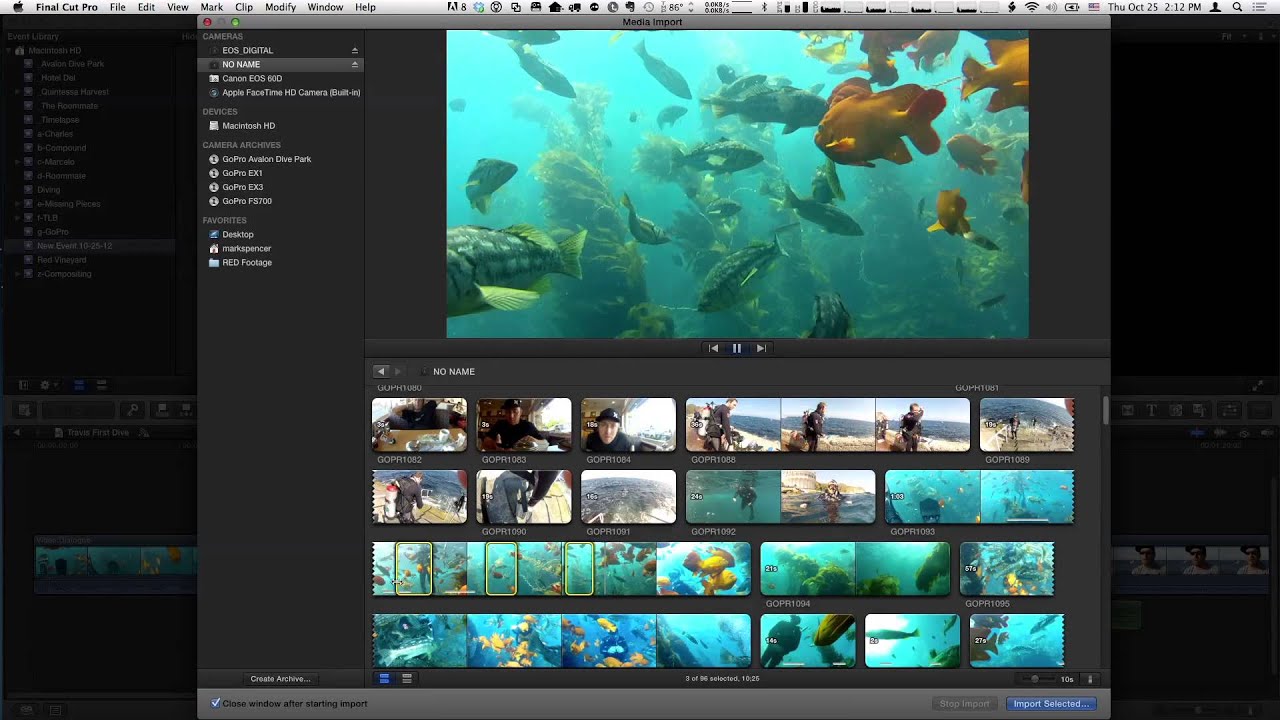Screen dimensions: 1280x720
Task: Open Macintosh HD device
Action: pyautogui.click(x=248, y=126)
